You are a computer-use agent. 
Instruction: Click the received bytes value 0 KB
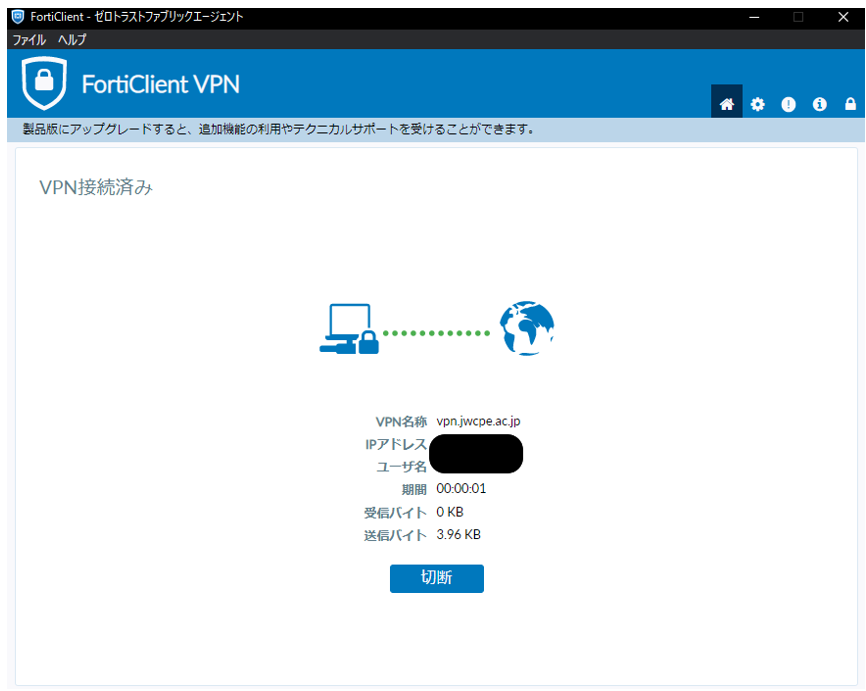click(450, 512)
